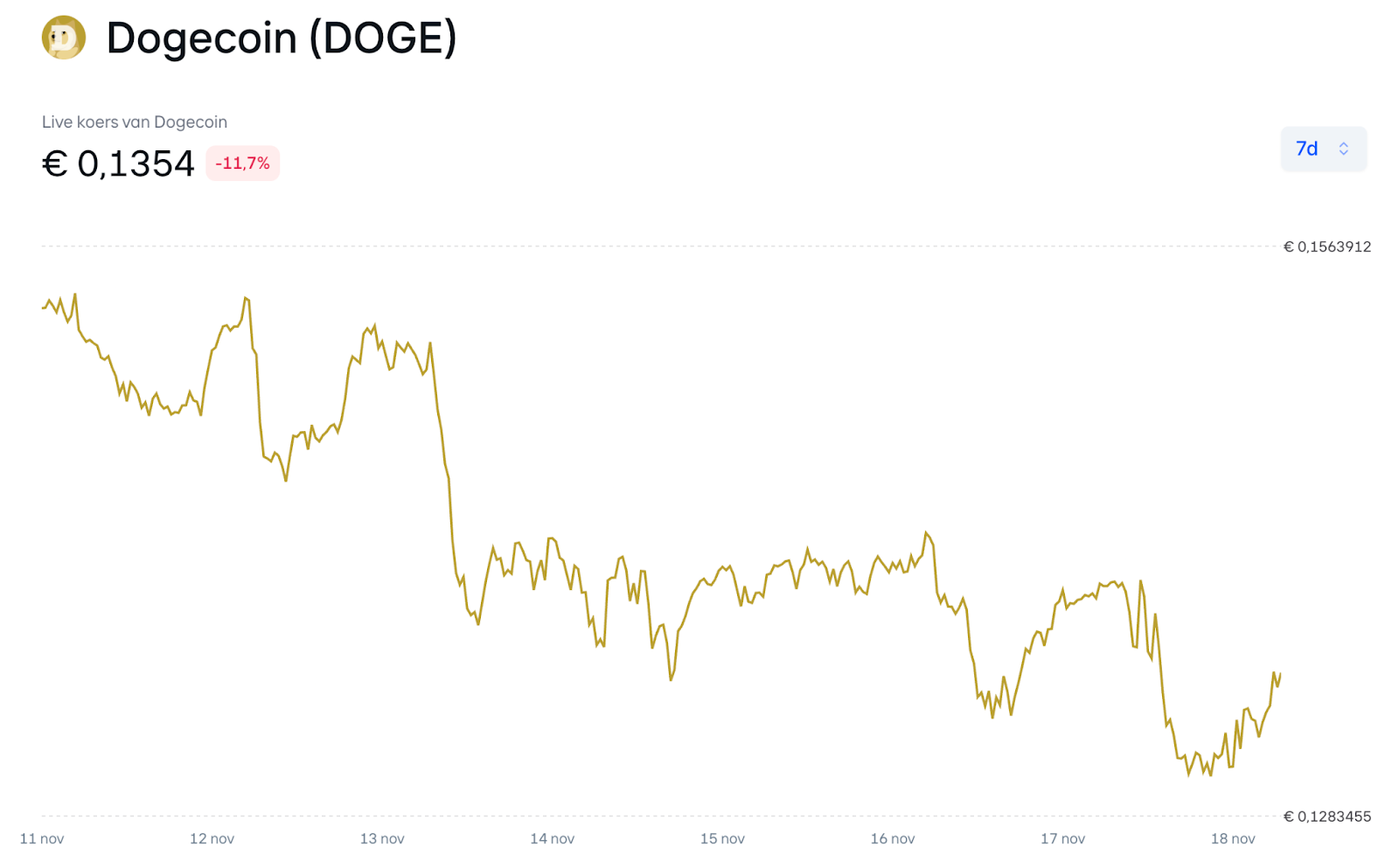Click the -11,7% change badge
The height and width of the screenshot is (868, 1399).
click(242, 163)
